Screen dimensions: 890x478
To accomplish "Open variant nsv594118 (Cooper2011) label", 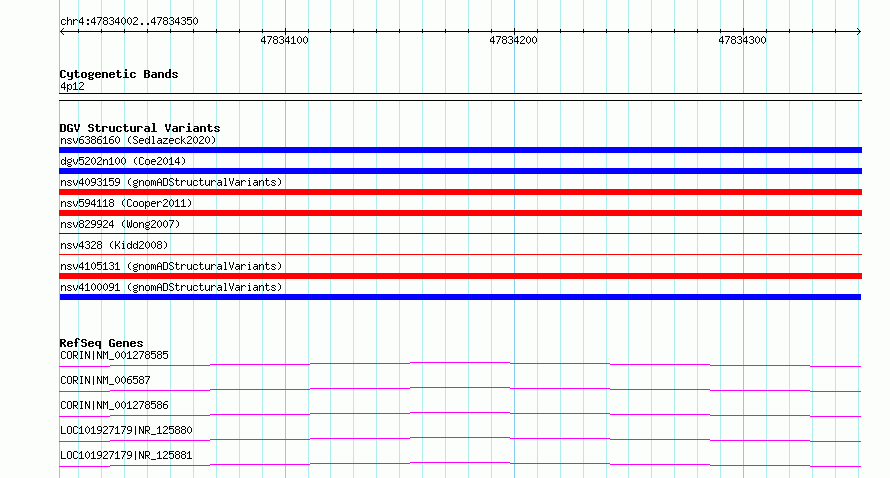I will 126,203.
